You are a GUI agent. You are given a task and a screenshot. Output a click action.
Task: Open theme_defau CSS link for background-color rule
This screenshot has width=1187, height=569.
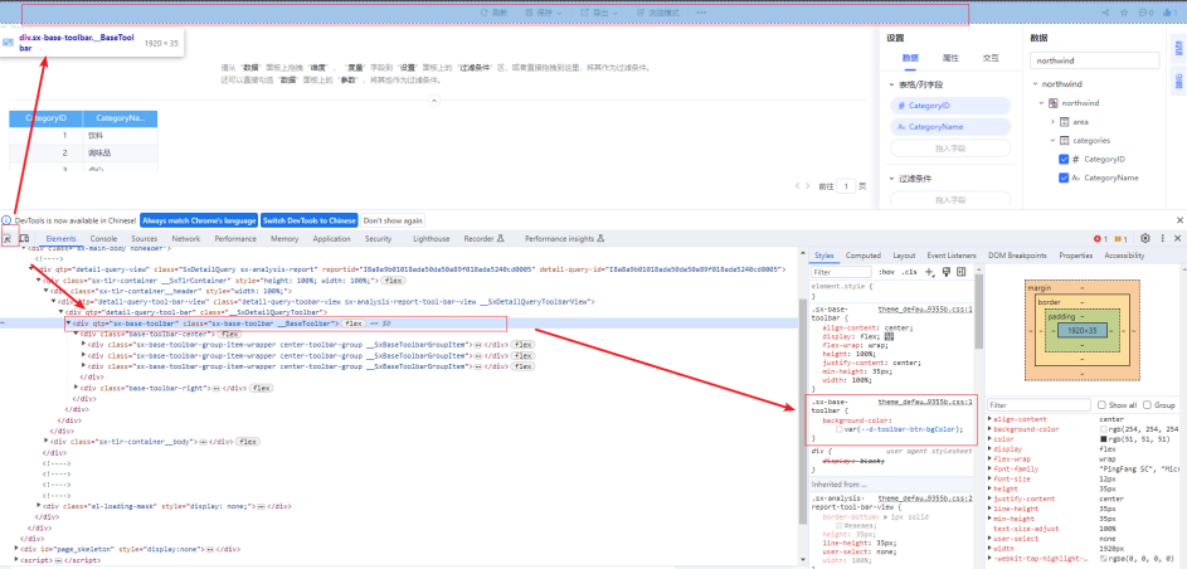point(925,402)
